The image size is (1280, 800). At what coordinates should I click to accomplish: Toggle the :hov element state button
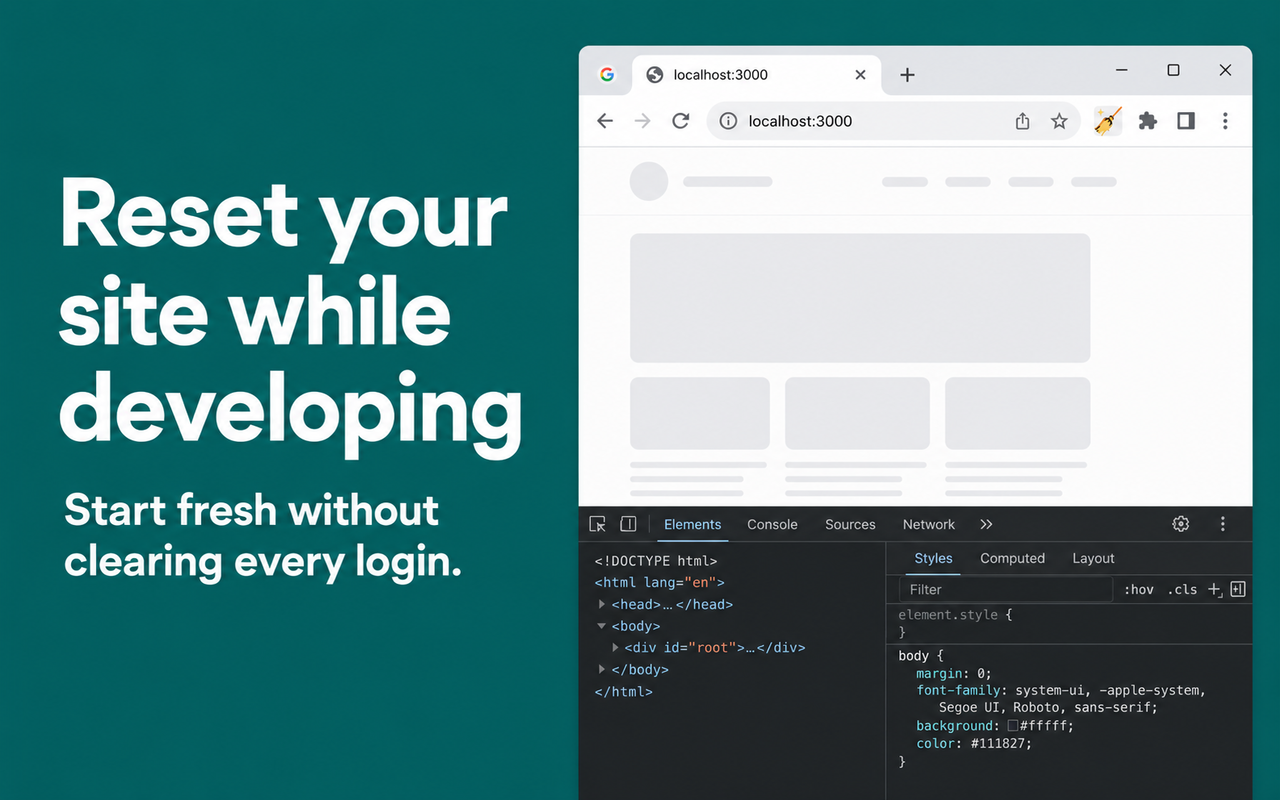click(x=1139, y=590)
